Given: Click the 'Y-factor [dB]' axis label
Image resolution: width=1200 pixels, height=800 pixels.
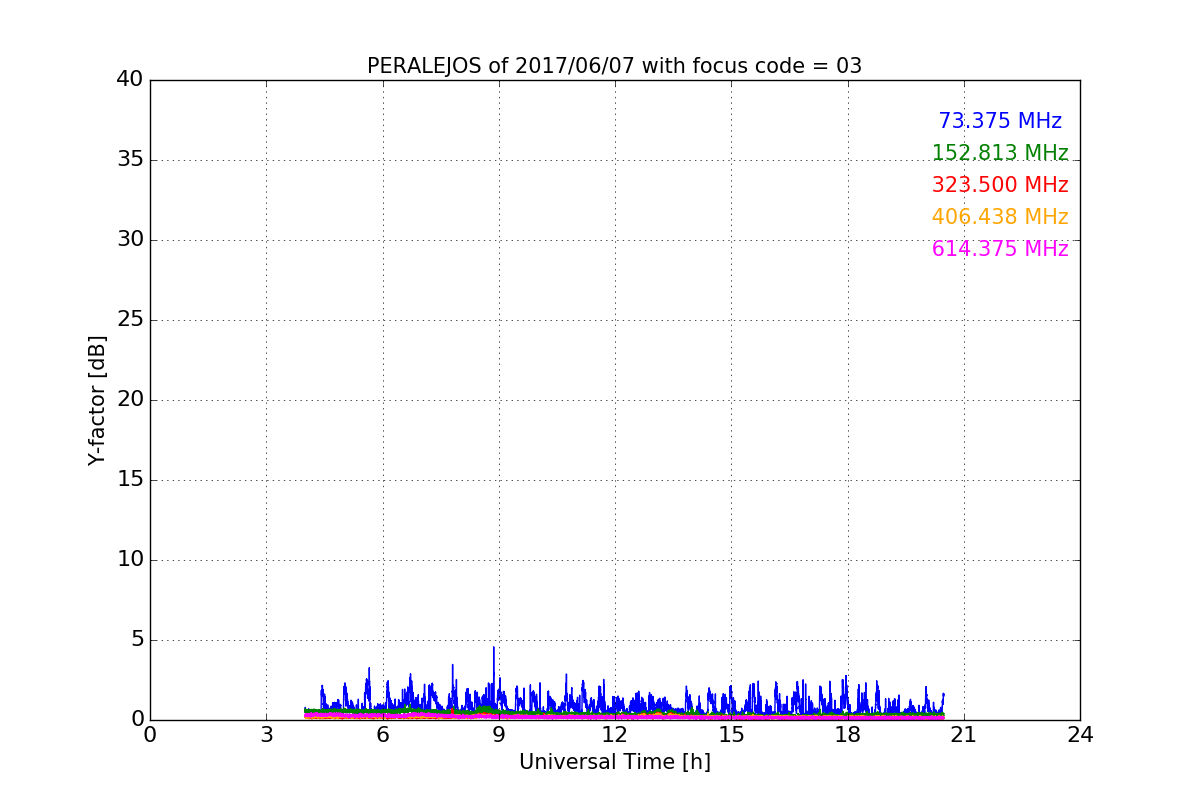Looking at the screenshot, I should coord(97,400).
